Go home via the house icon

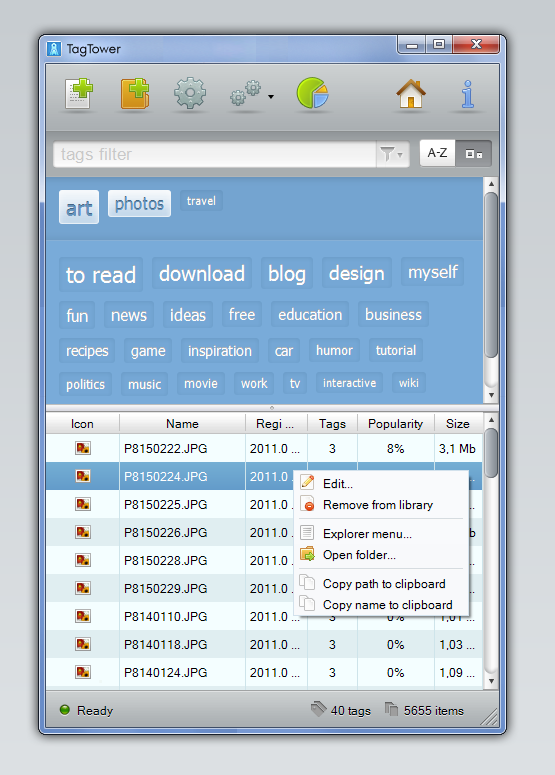tap(411, 93)
